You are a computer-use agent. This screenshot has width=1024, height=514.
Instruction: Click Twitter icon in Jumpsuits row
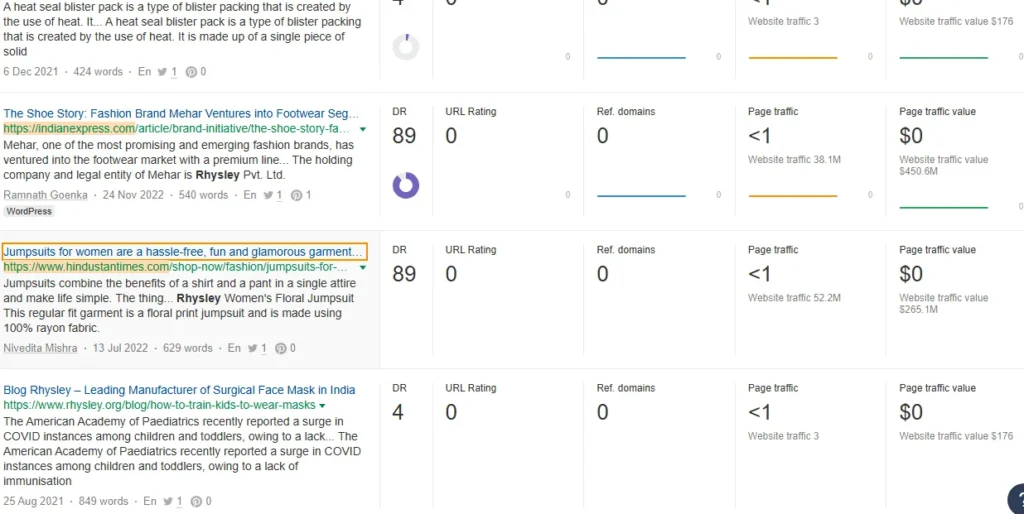click(253, 349)
